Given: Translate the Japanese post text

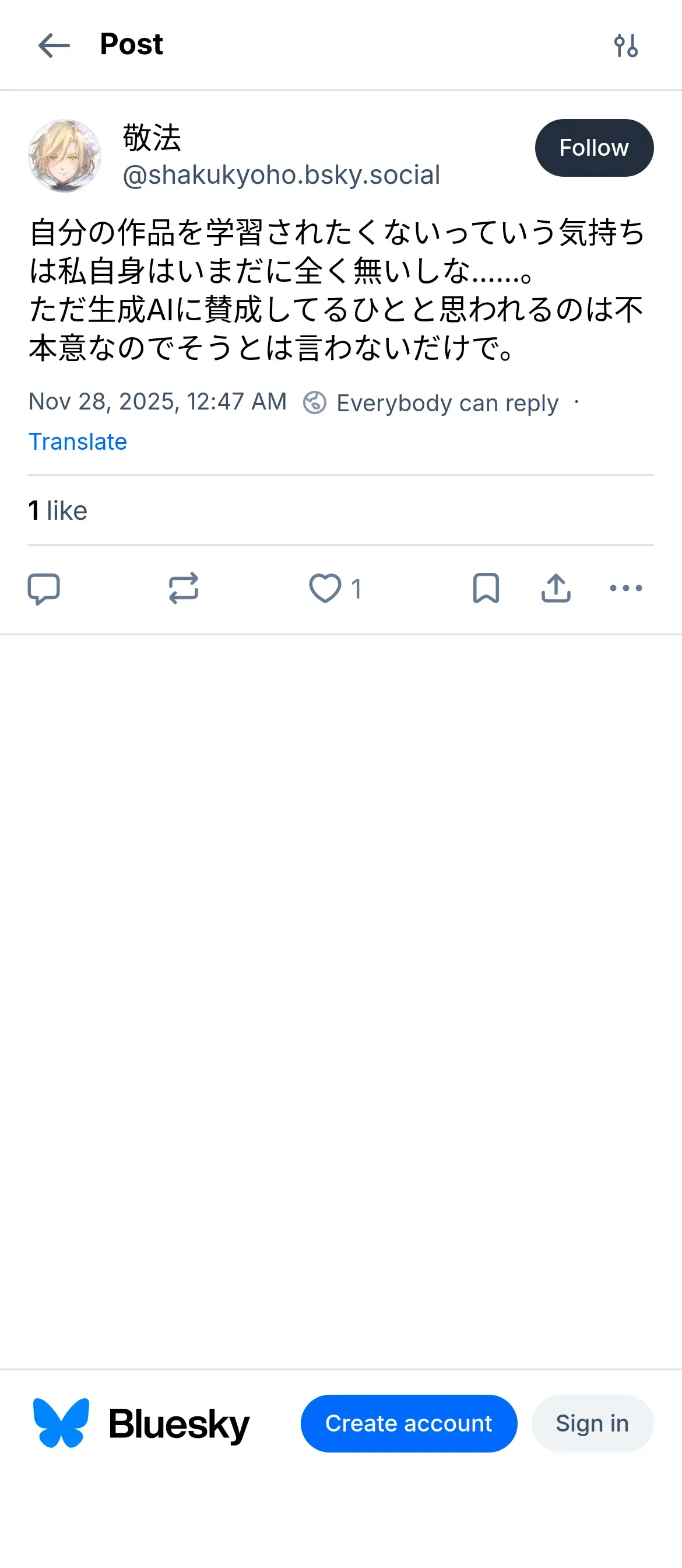Looking at the screenshot, I should click(x=78, y=442).
